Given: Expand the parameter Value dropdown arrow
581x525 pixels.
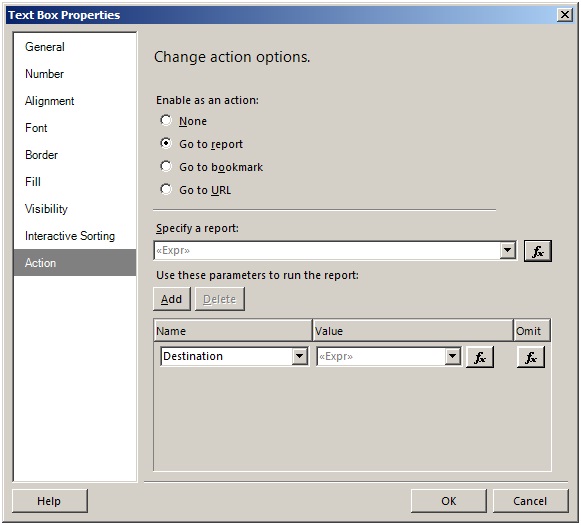Looking at the screenshot, I should [452, 356].
